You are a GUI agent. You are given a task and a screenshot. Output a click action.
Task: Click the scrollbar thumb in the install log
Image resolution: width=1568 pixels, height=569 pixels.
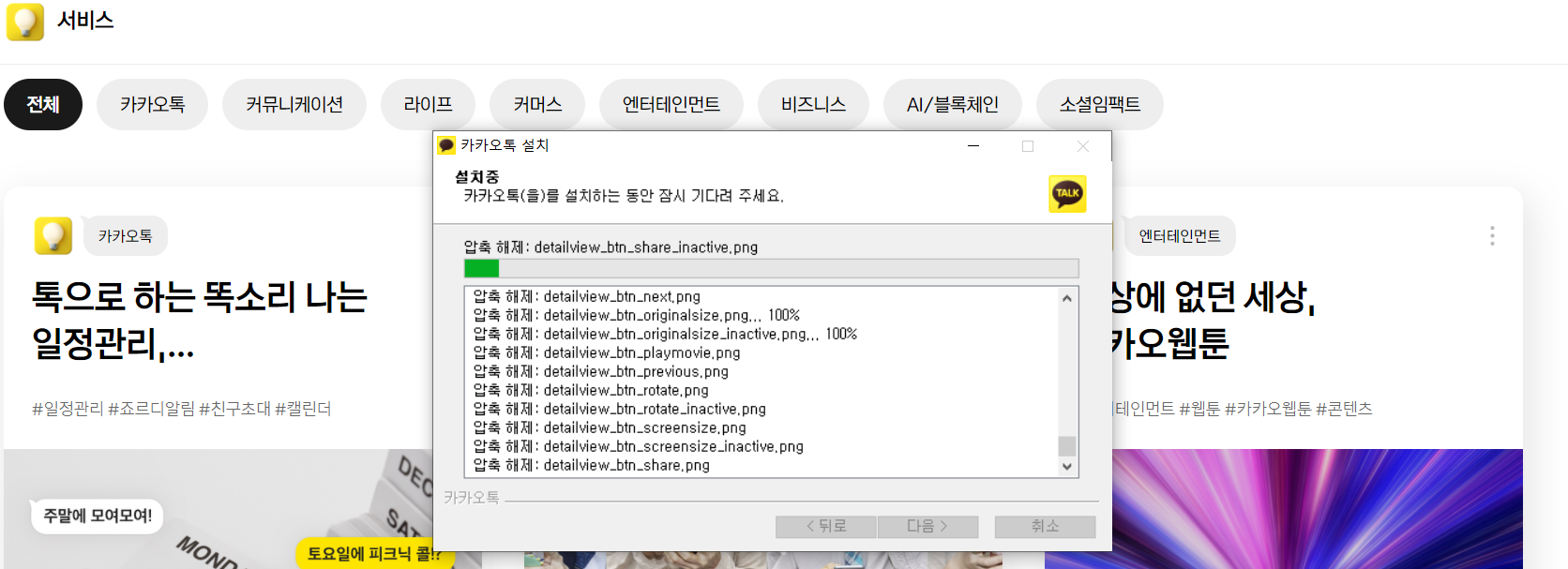1066,446
